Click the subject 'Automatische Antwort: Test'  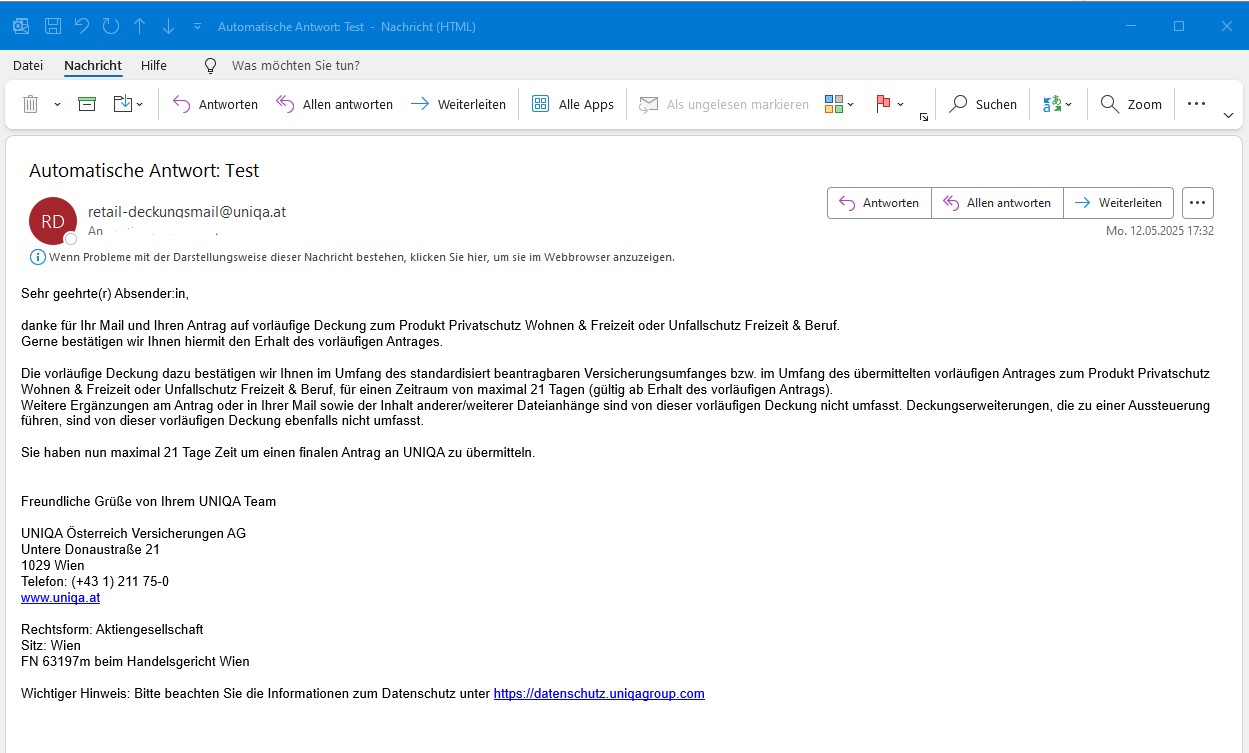tap(144, 171)
